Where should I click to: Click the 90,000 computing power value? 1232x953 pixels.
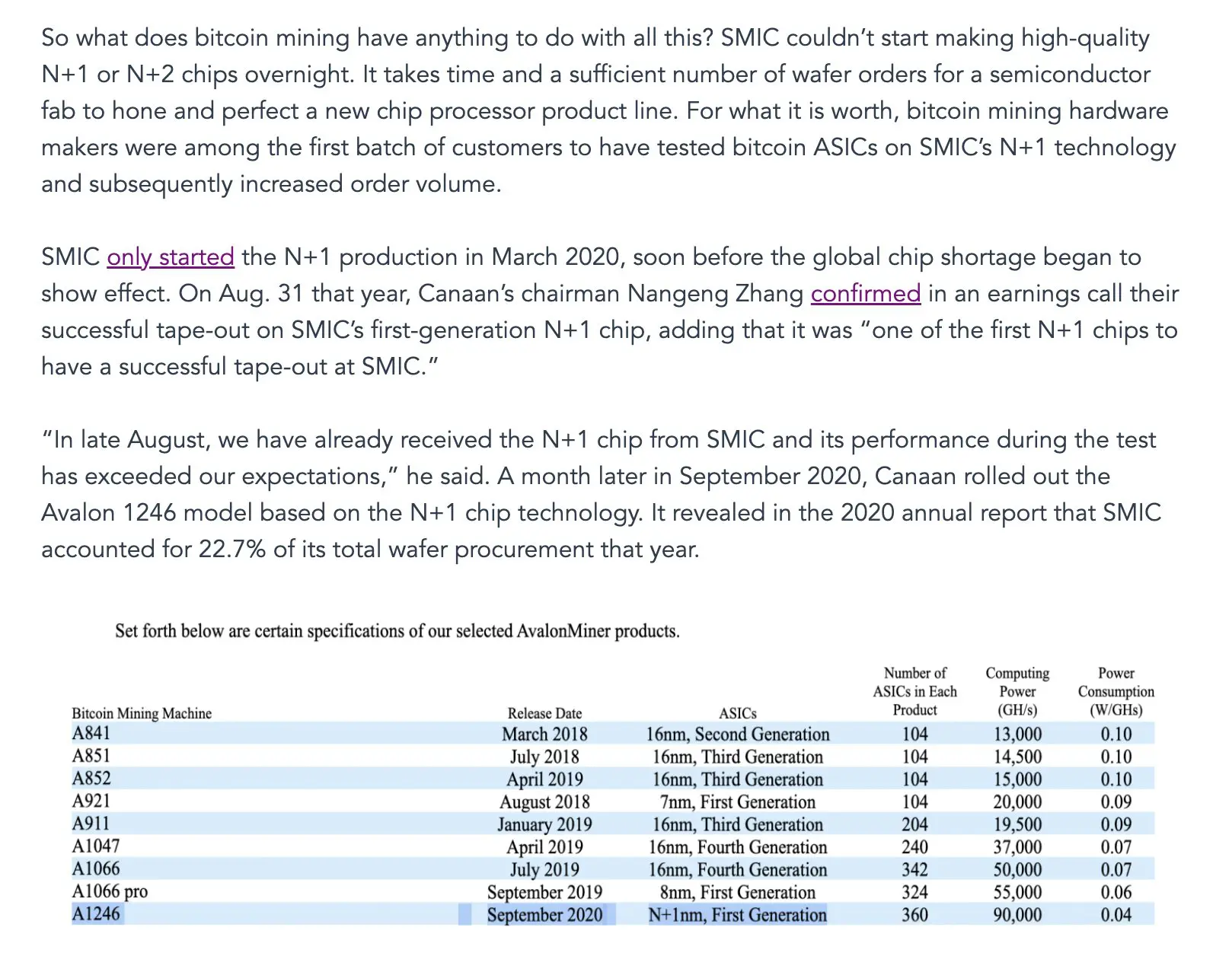(x=1017, y=915)
